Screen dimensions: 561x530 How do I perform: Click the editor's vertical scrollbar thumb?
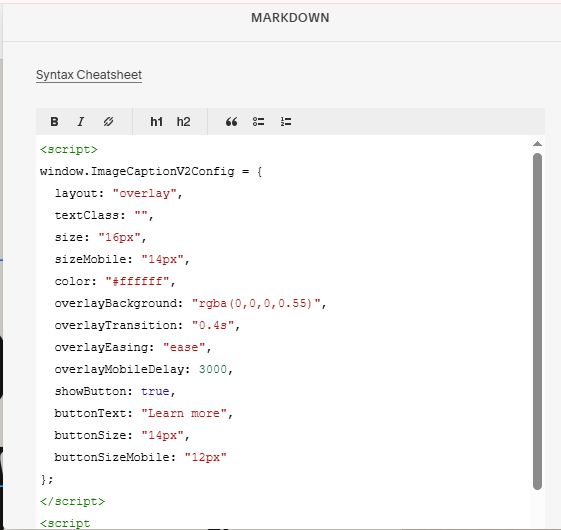pos(537,321)
